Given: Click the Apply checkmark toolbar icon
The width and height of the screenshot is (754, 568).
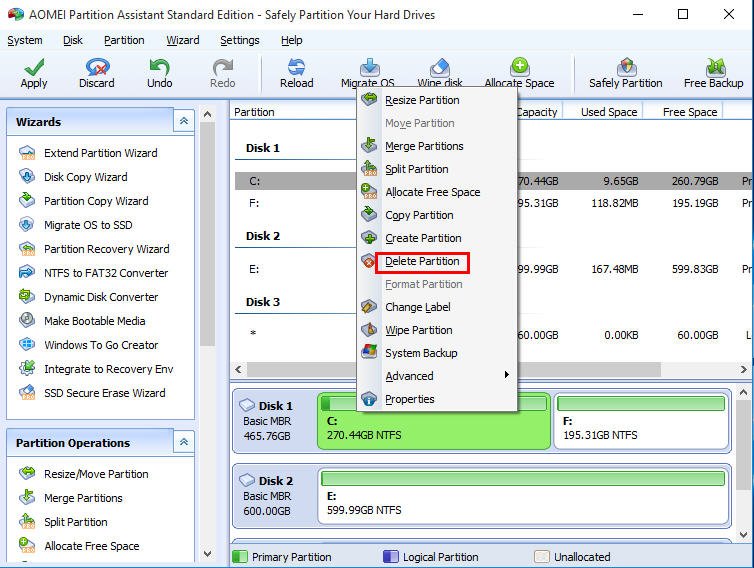Looking at the screenshot, I should click(x=34, y=67).
